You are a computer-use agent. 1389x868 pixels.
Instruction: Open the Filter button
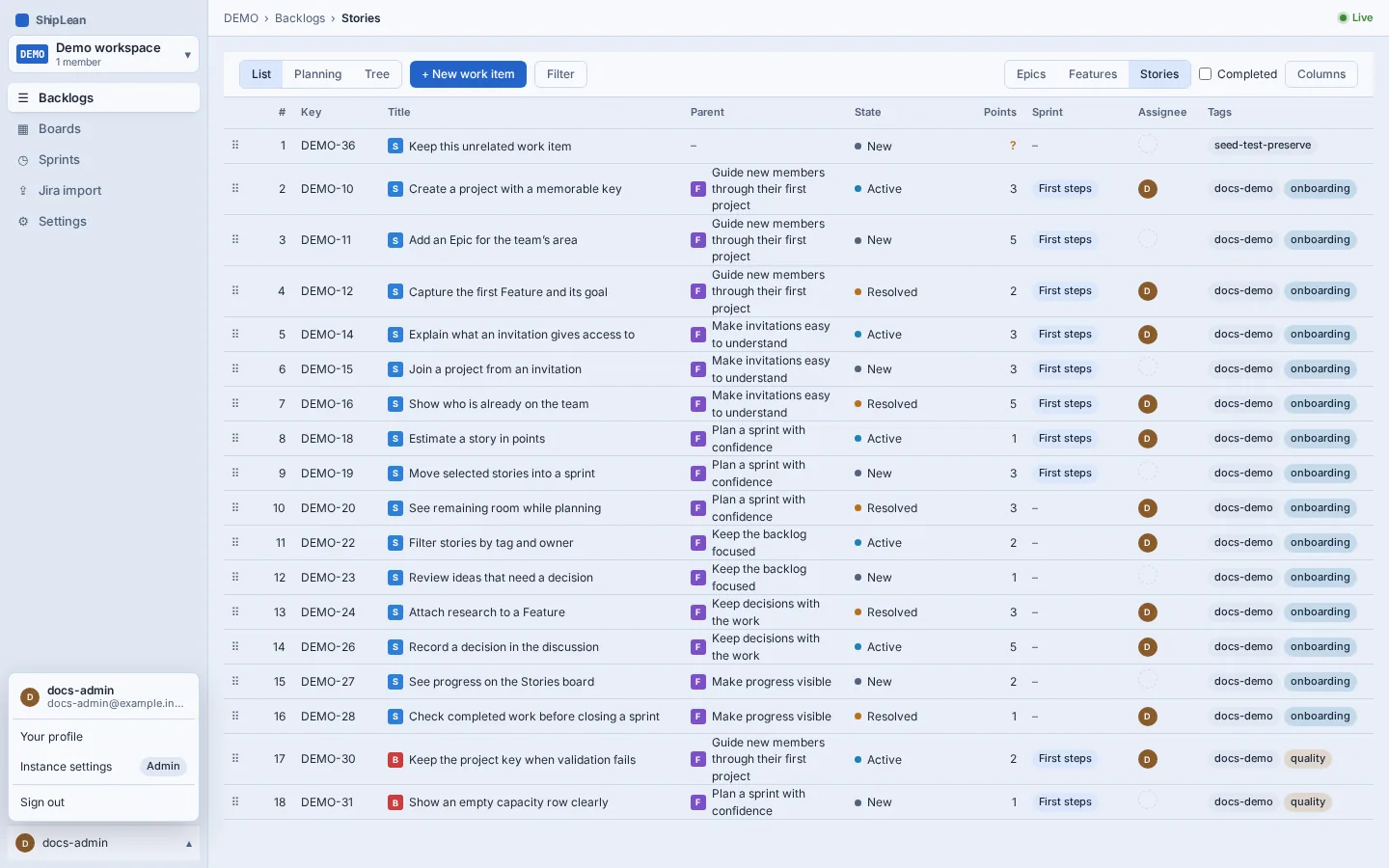tap(560, 74)
